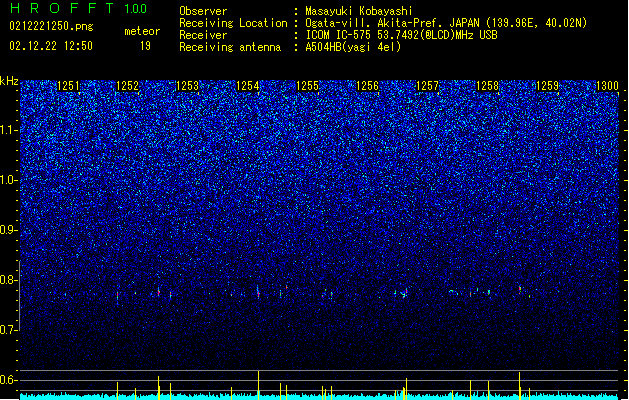Click the 1258 time marker

487,86
